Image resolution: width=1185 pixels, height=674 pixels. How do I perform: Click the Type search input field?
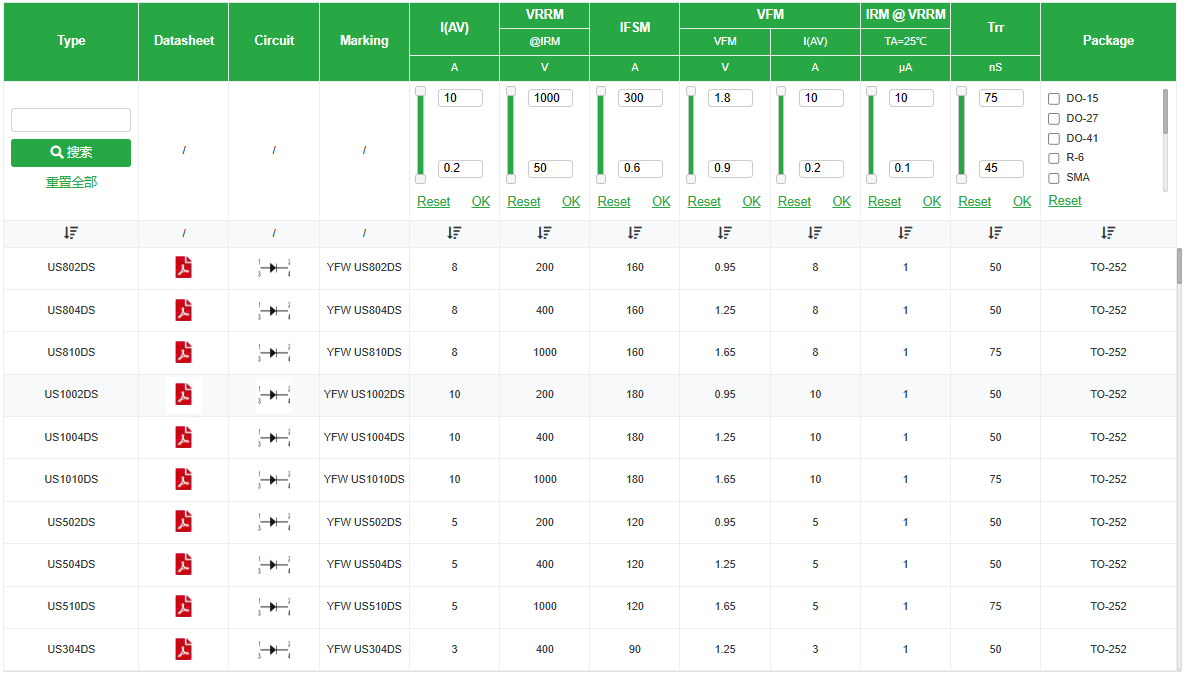pyautogui.click(x=71, y=120)
